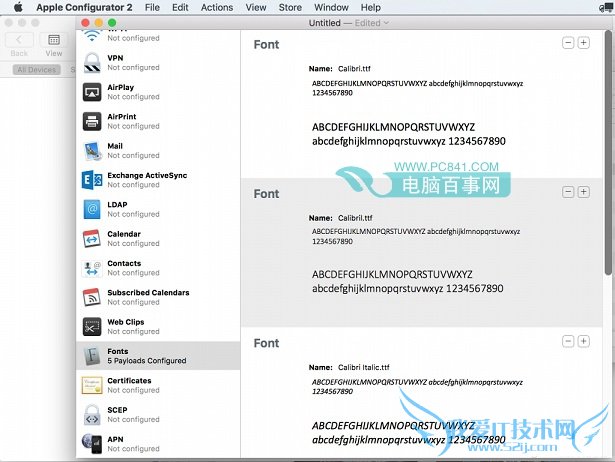Screen dimensions: 615x462
Task: Add a payload after Calibri.ttf
Action: tap(584, 43)
